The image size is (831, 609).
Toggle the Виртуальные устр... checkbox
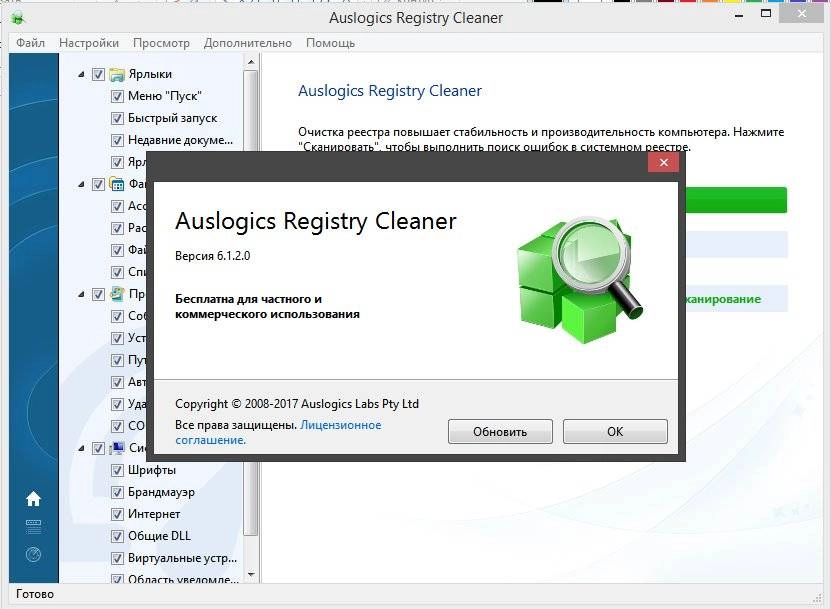(x=117, y=558)
